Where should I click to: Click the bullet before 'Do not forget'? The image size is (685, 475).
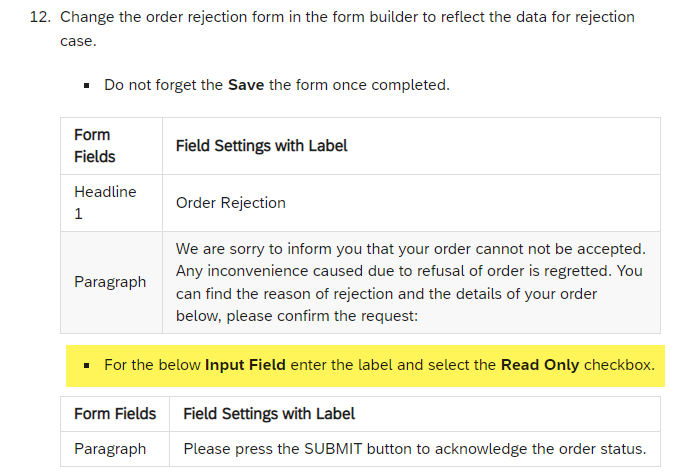[x=86, y=85]
